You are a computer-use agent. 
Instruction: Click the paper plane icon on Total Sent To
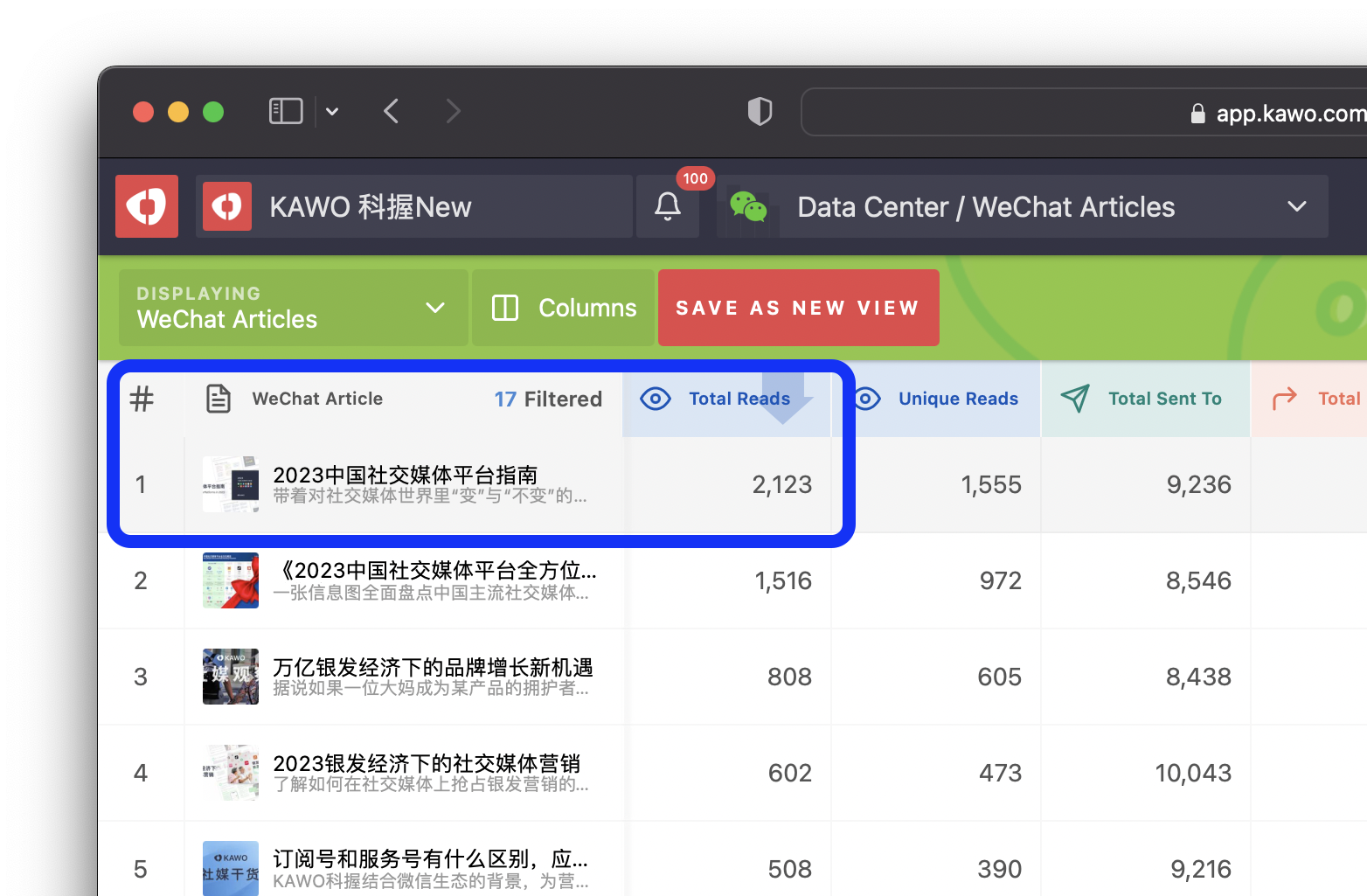click(x=1075, y=399)
